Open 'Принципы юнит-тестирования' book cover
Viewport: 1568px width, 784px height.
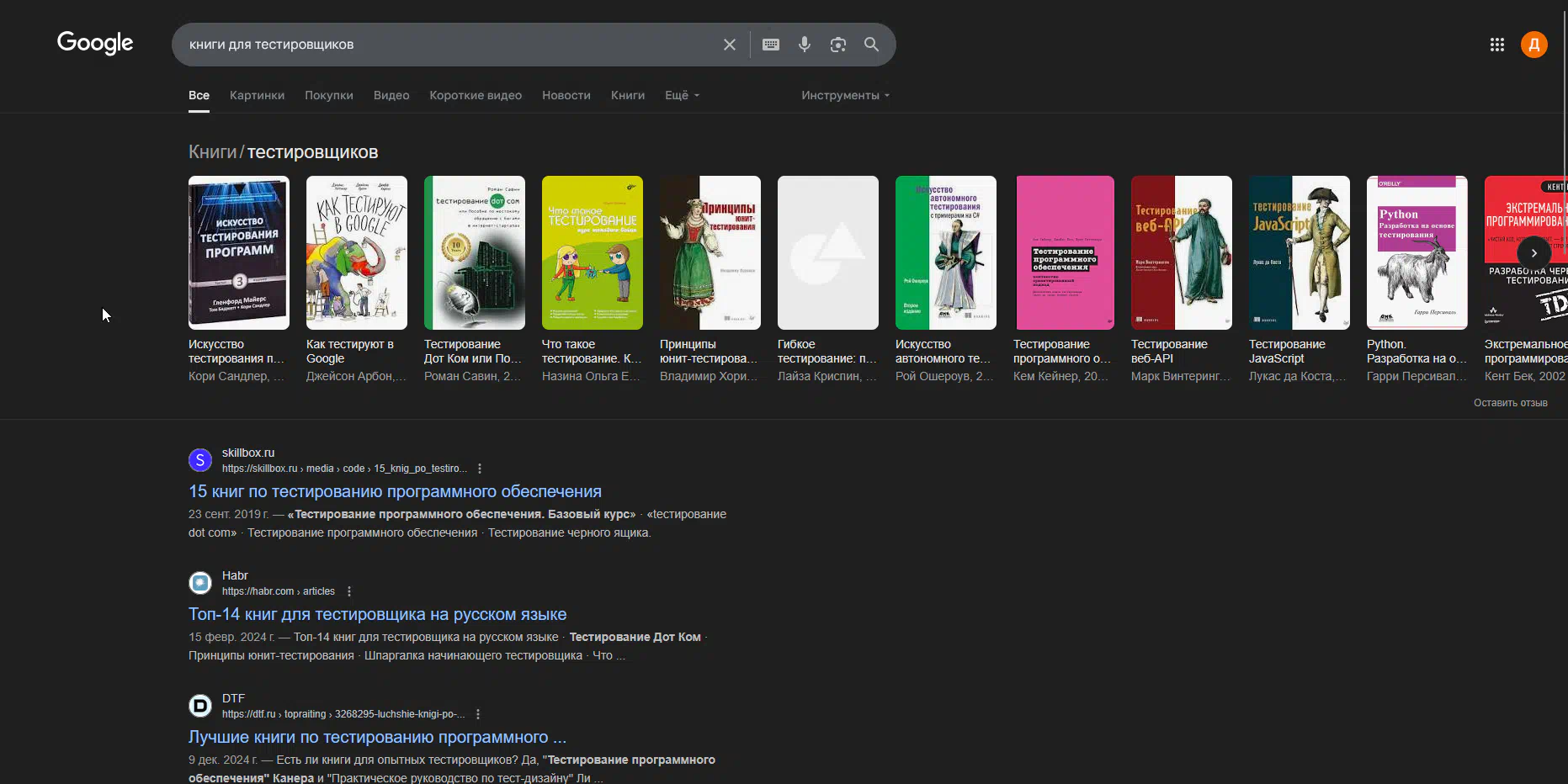(710, 252)
